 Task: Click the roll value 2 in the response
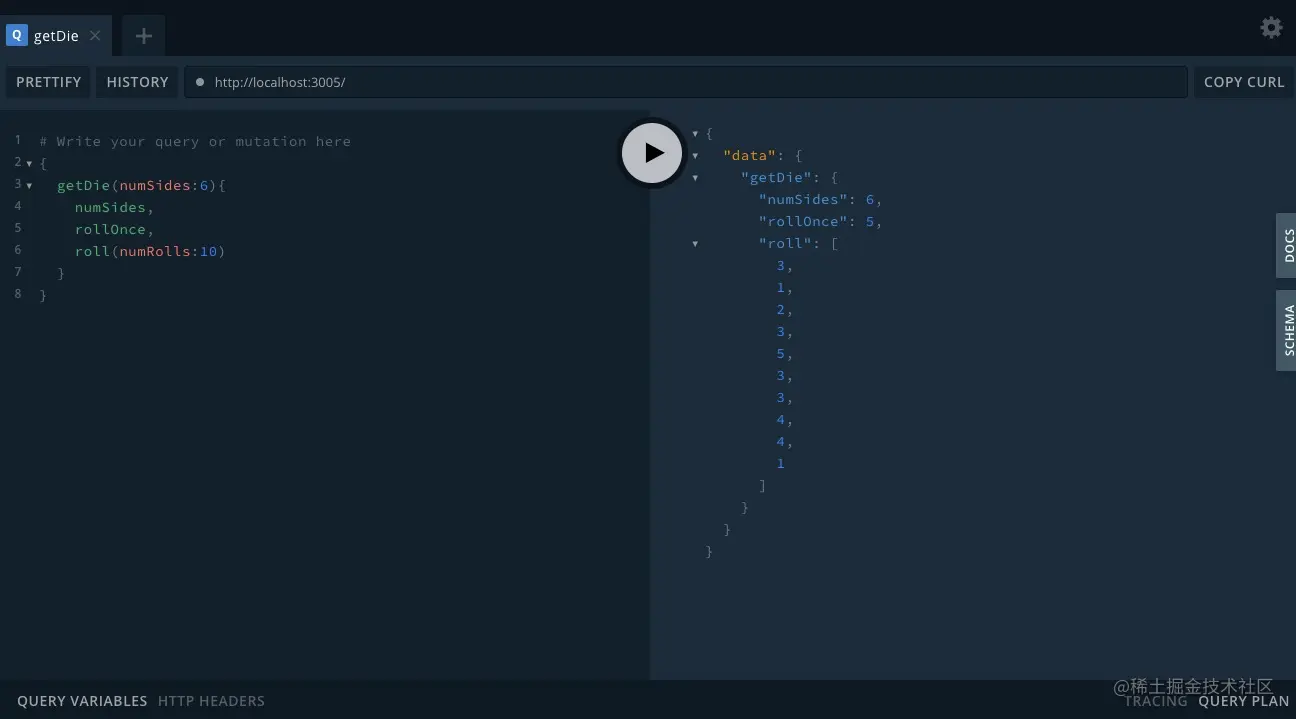[x=781, y=309]
